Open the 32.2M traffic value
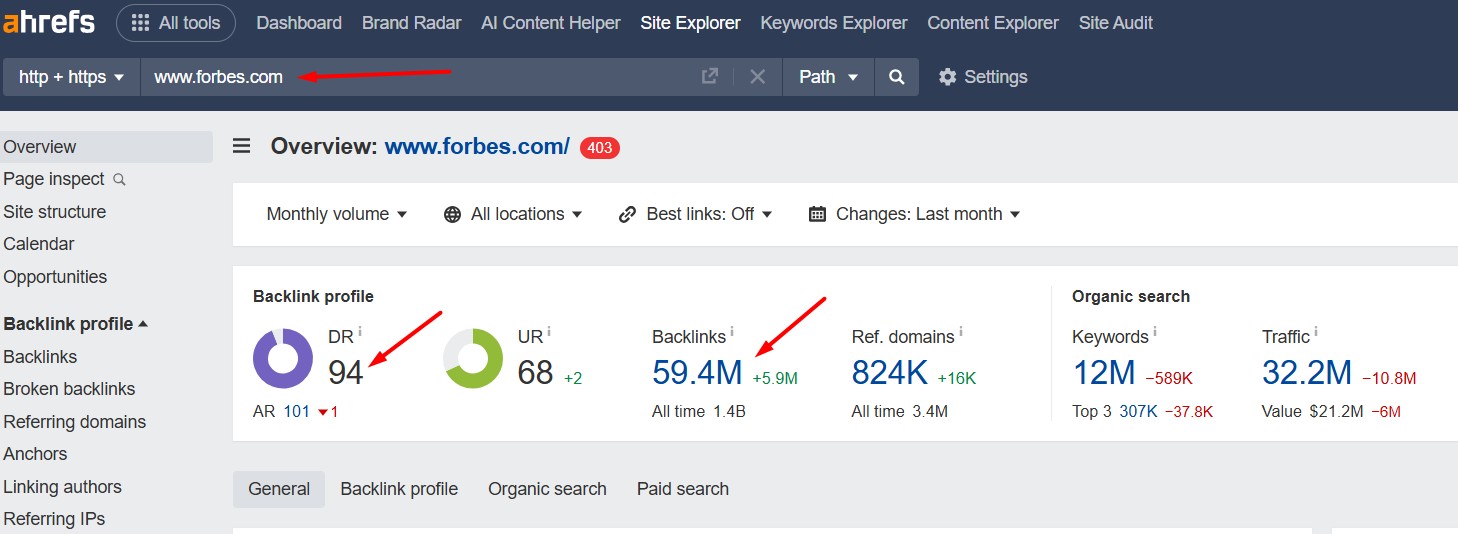1458x534 pixels. coord(1307,373)
